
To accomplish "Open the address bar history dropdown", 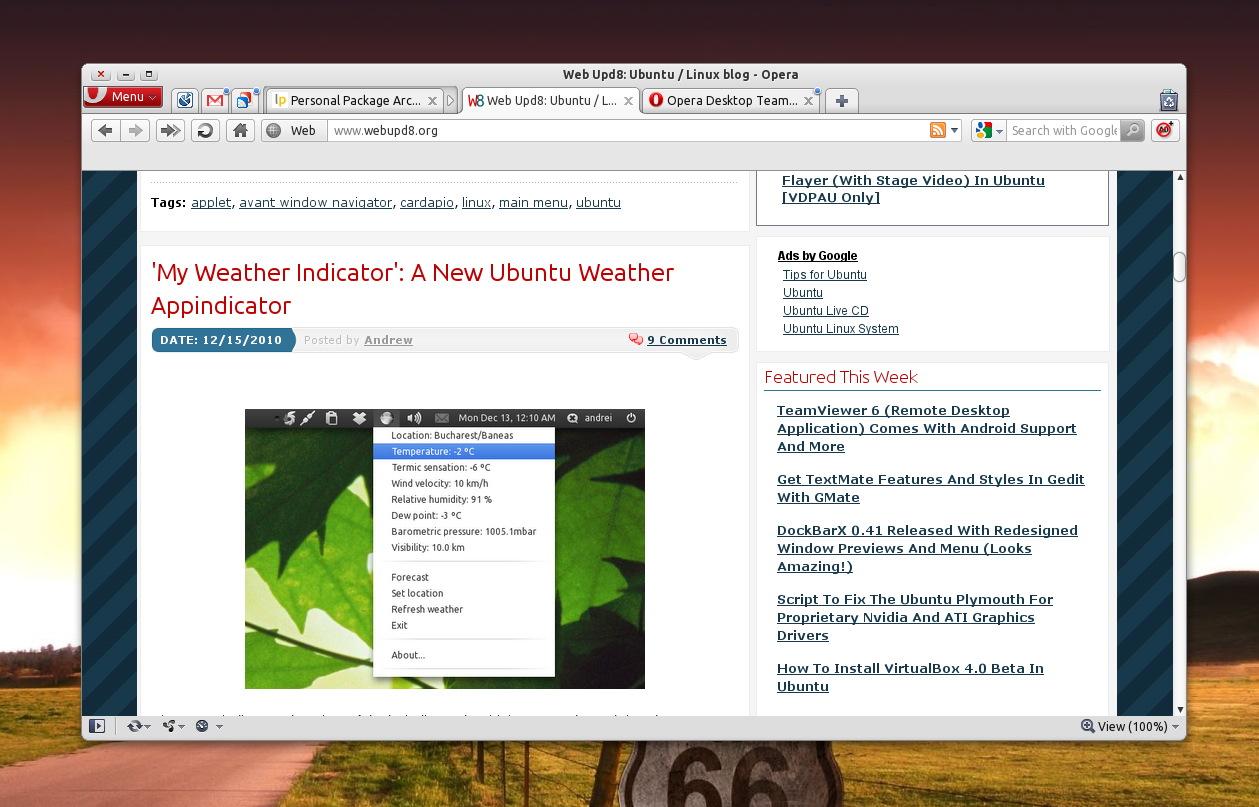I will pos(955,130).
